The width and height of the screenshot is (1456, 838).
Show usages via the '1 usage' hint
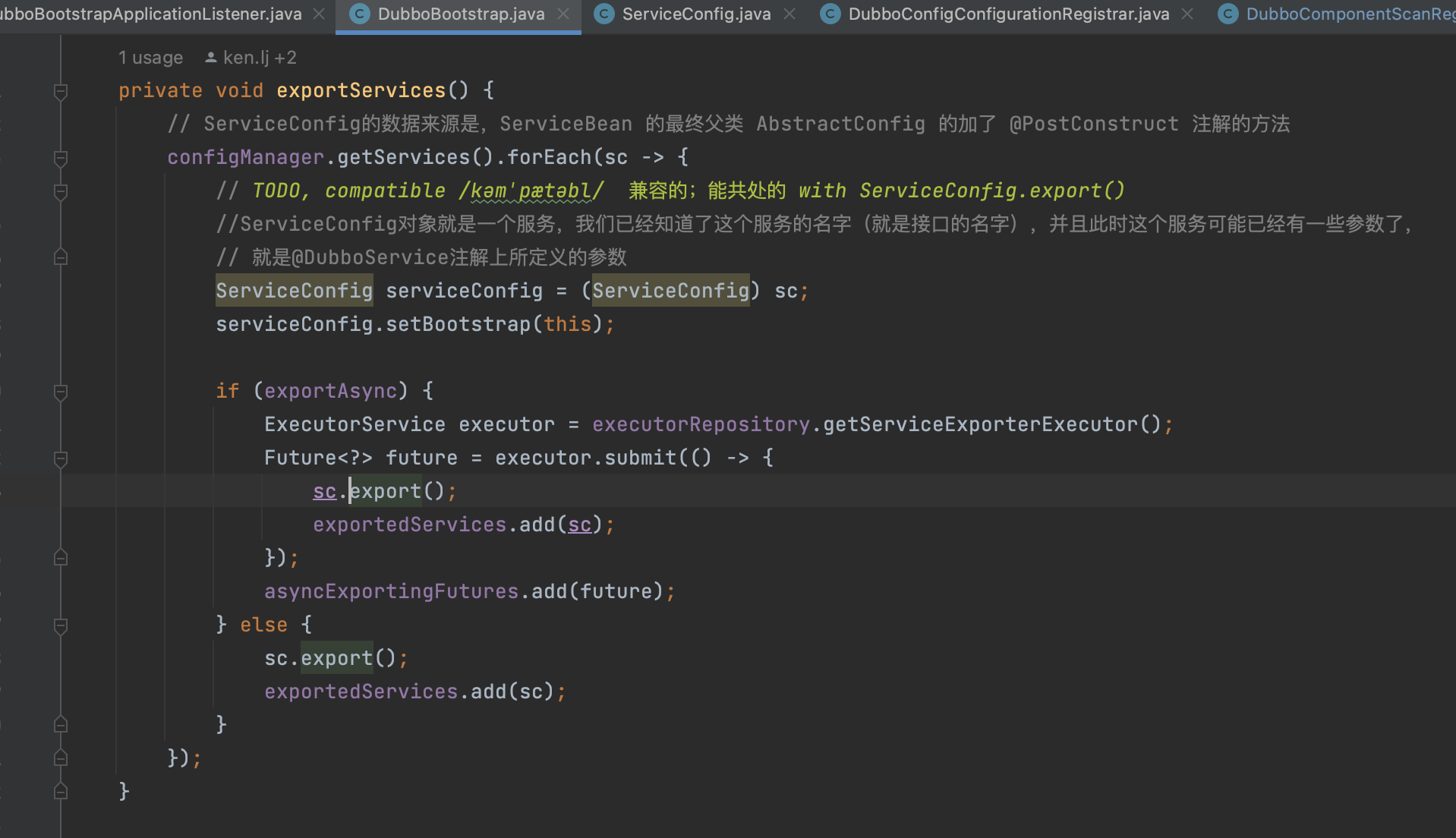(150, 58)
